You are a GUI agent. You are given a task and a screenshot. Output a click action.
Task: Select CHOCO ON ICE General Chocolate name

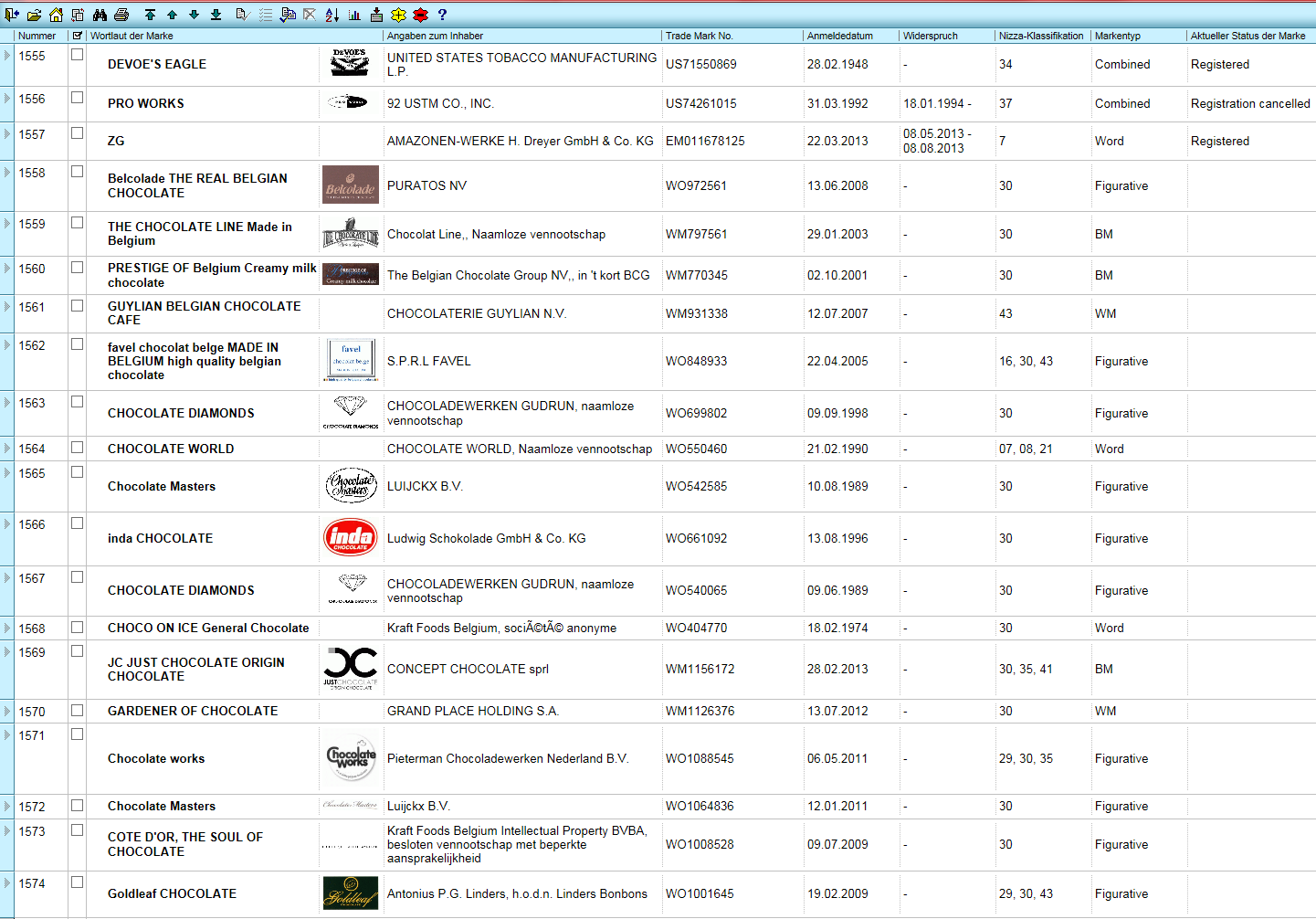(x=208, y=628)
